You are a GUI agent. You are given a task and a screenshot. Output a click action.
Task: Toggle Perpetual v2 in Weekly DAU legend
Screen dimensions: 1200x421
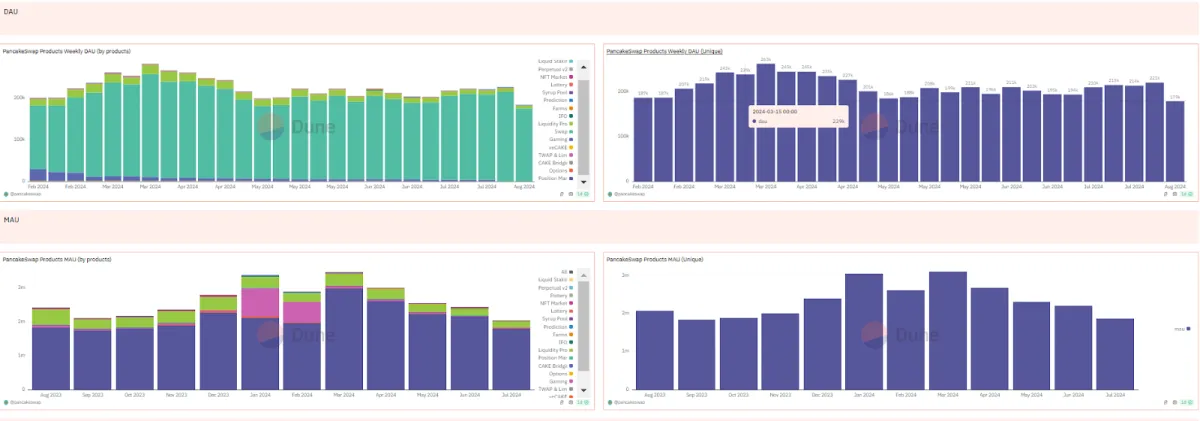[x=556, y=69]
